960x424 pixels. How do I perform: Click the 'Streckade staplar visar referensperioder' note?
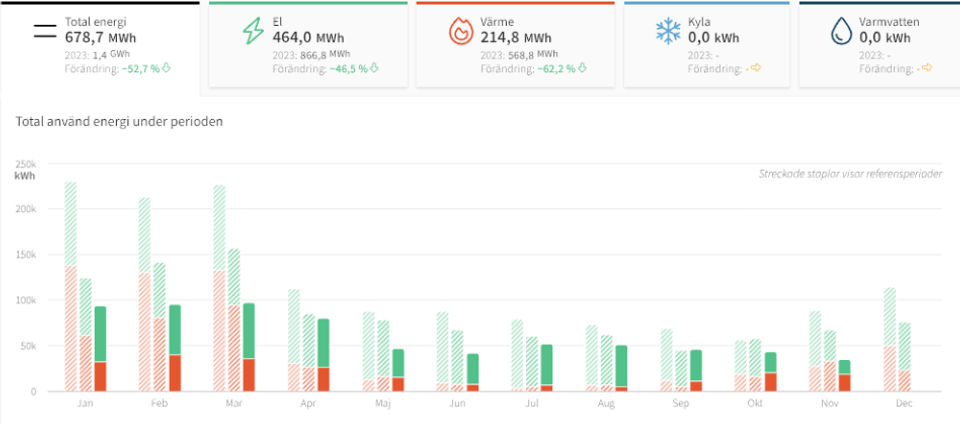[x=850, y=174]
